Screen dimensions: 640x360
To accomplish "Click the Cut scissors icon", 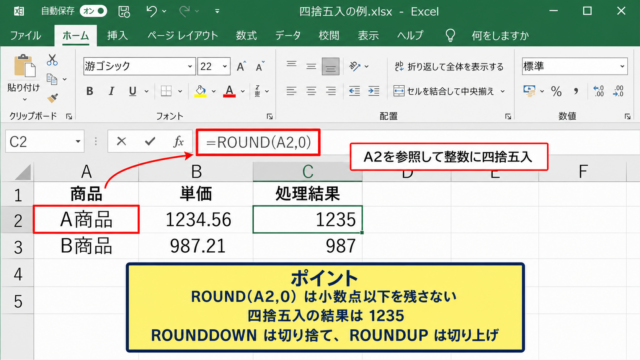I will (x=52, y=60).
